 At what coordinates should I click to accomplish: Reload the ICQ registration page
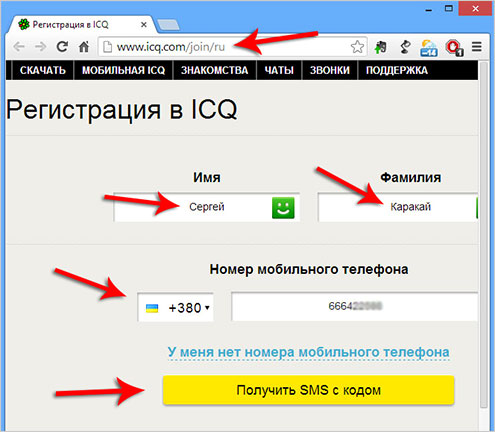pyautogui.click(x=62, y=47)
